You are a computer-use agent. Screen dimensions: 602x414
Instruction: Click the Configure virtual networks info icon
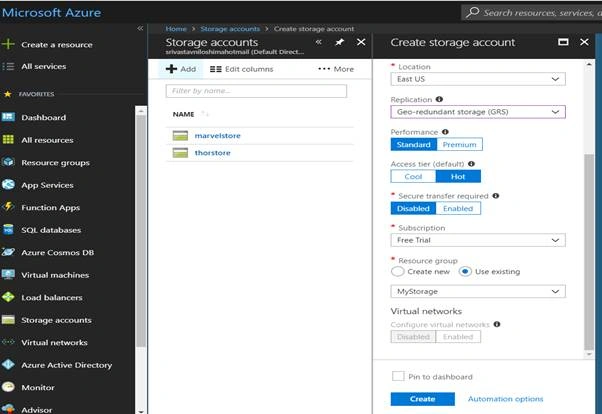click(x=497, y=324)
